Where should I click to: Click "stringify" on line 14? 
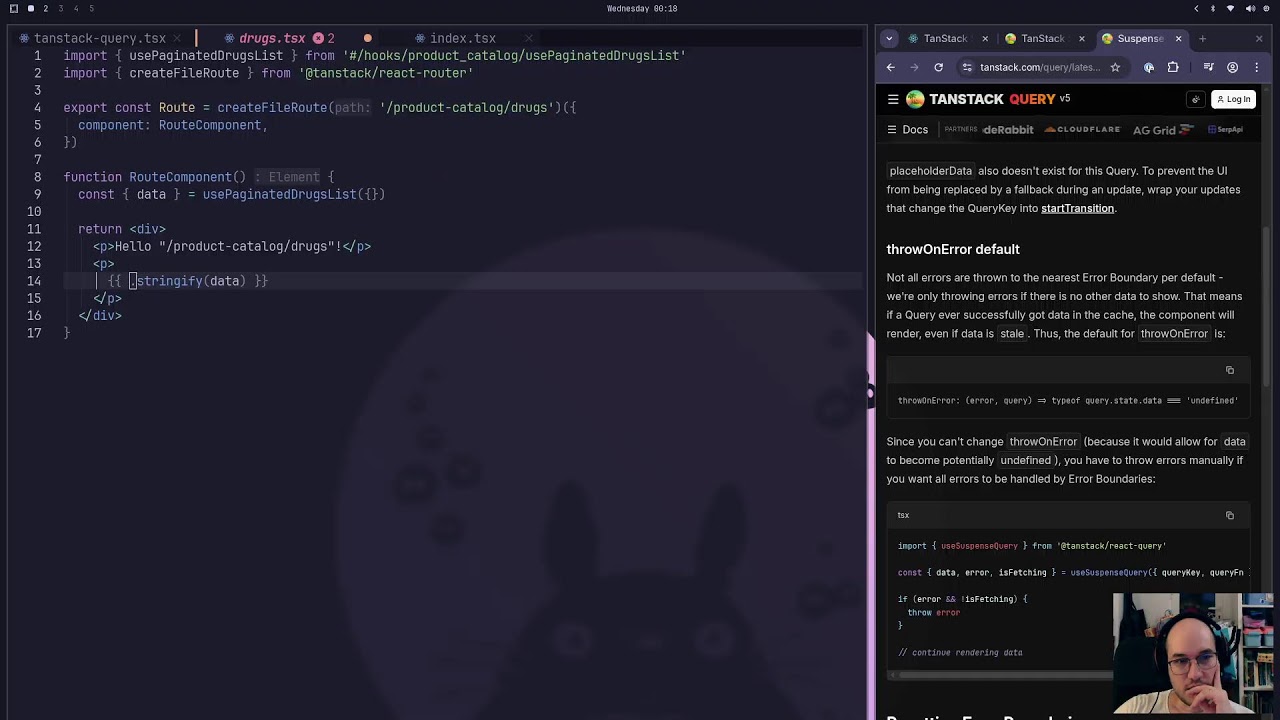tap(170, 281)
